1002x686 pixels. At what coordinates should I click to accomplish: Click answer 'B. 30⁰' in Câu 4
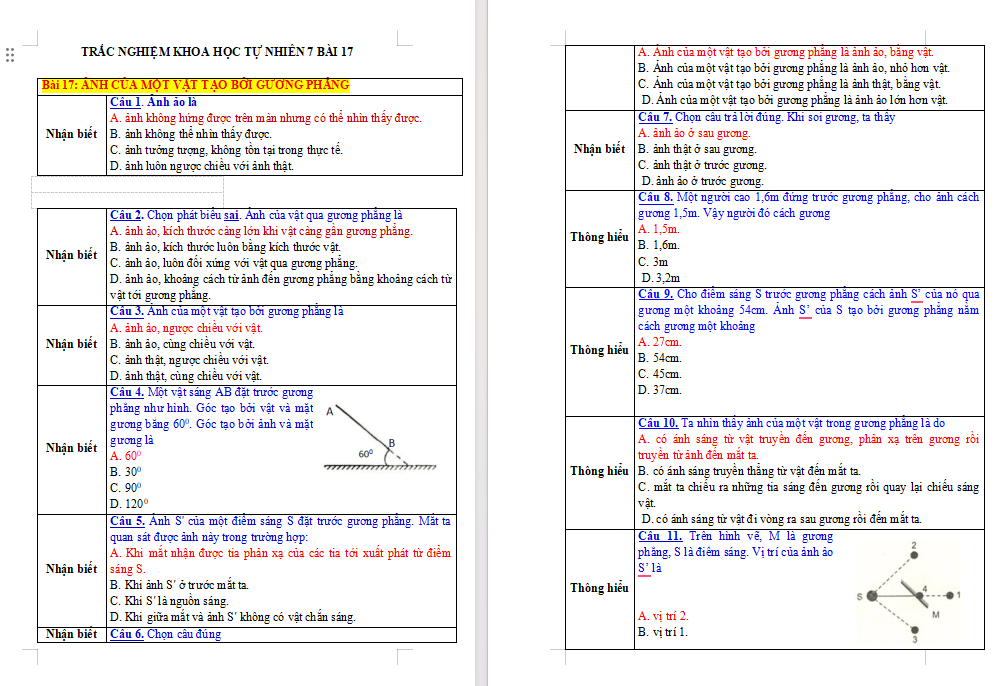click(126, 472)
